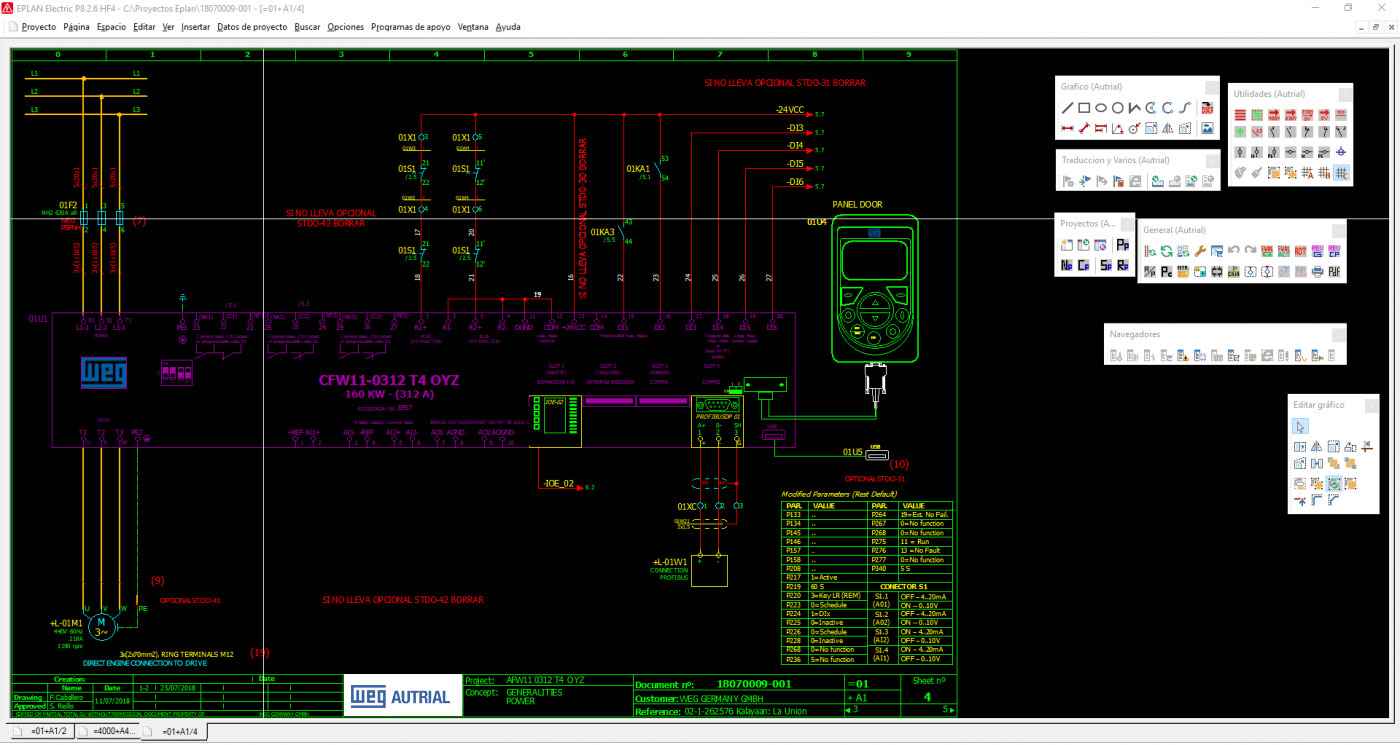The image size is (1400, 745).
Task: Open the Opciones menu
Action: (x=346, y=27)
